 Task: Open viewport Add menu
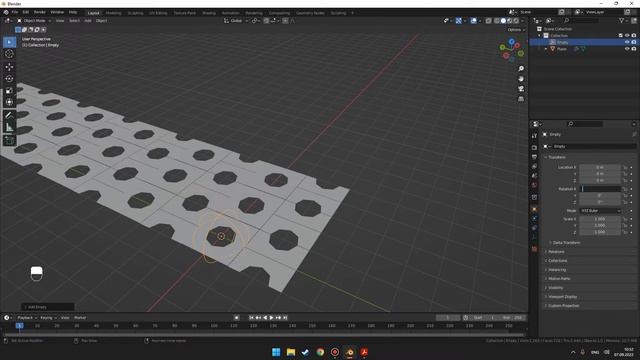coord(88,21)
